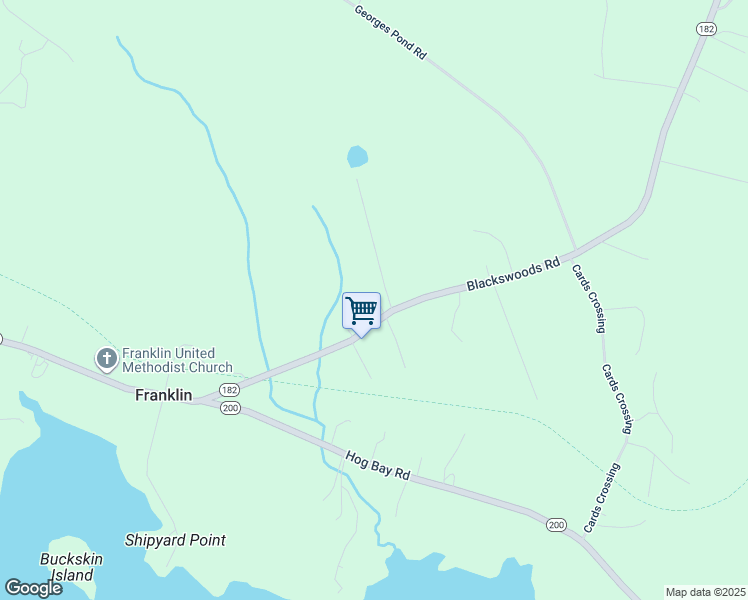Click the small pond north of the store
Viewport: 748px width, 600px height.
pos(357,157)
